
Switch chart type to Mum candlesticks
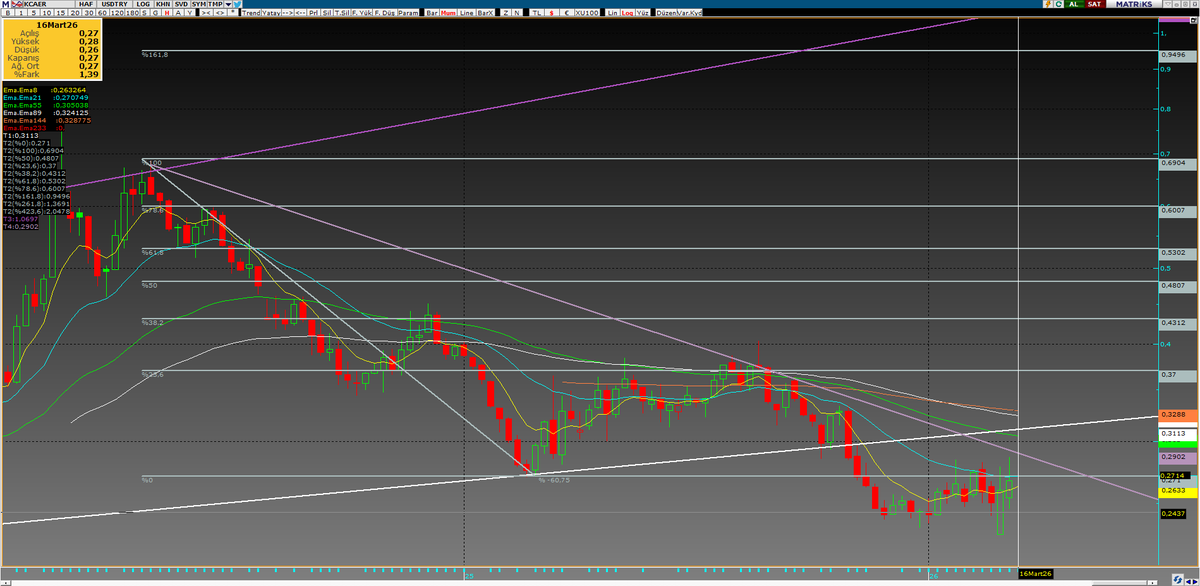coord(448,13)
